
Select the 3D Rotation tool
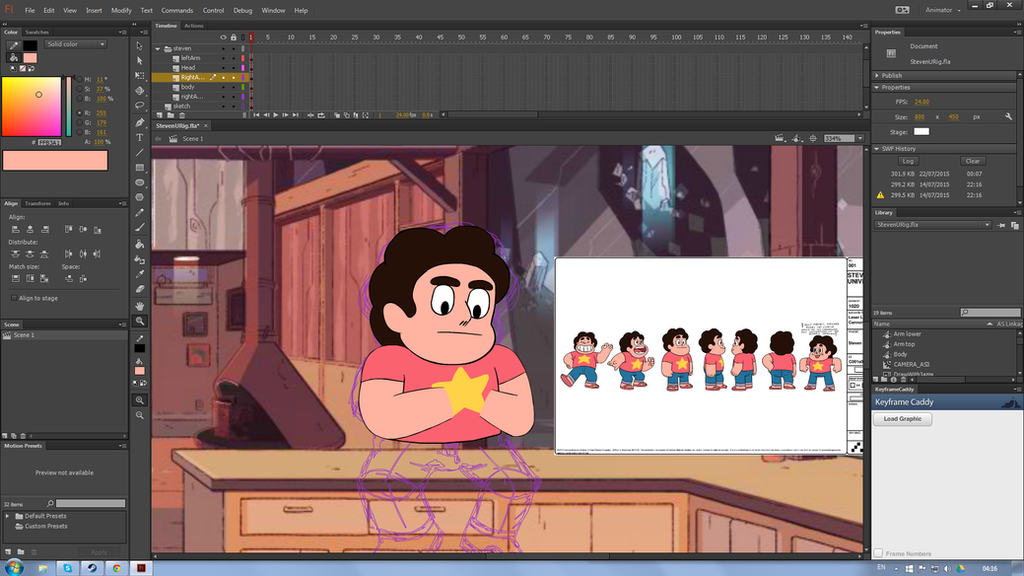coord(139,91)
